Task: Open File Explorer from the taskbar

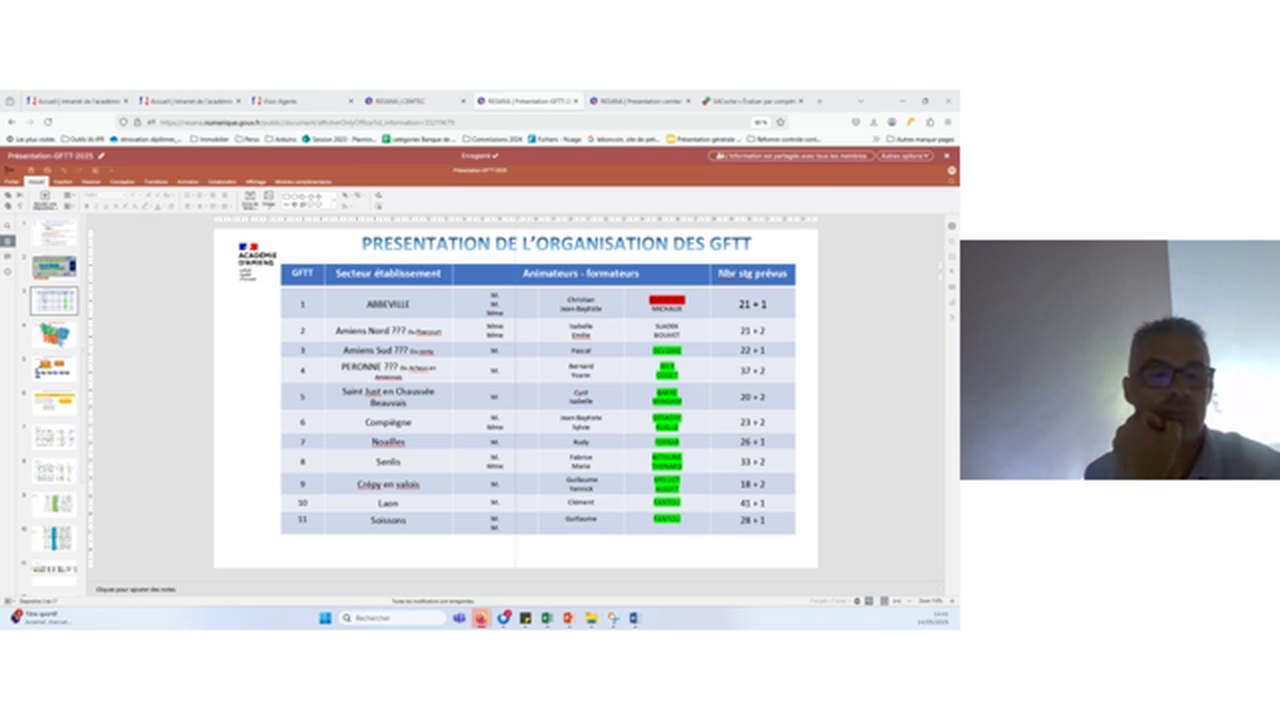Action: (x=590, y=618)
